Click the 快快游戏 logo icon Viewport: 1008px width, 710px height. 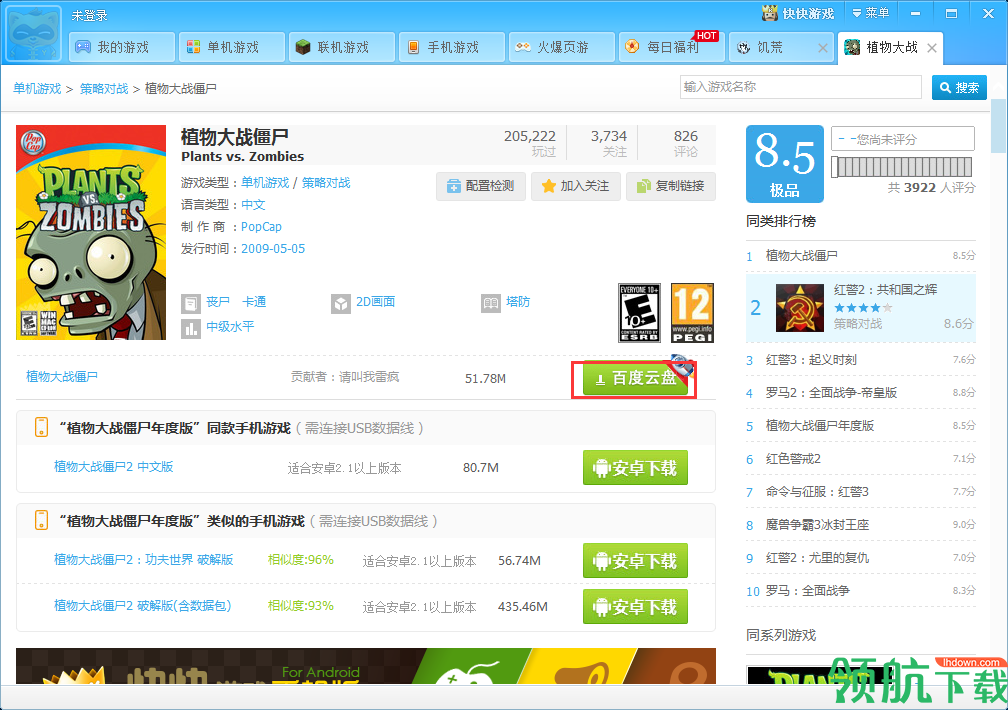point(770,13)
